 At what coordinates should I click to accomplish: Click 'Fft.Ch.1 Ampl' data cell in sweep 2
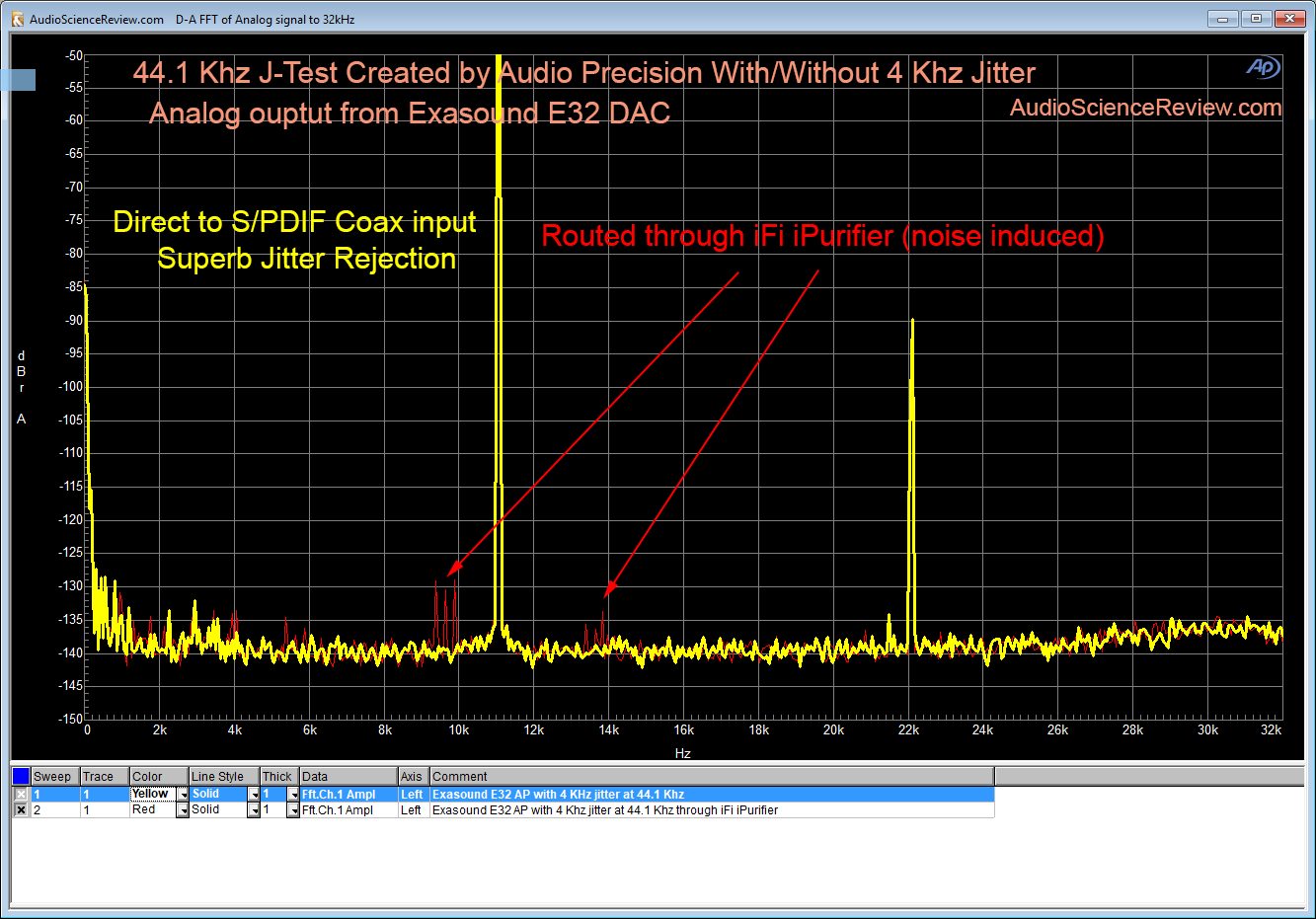click(x=348, y=809)
